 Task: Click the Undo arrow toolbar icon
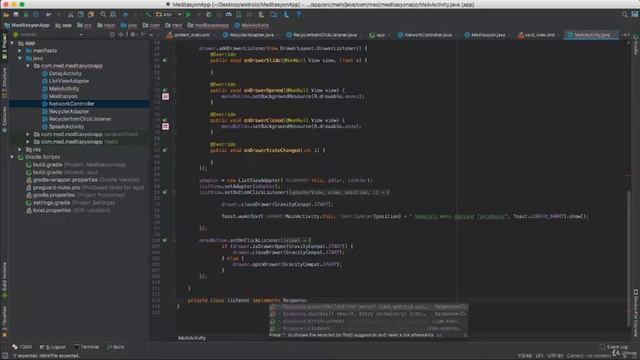pyautogui.click(x=49, y=15)
